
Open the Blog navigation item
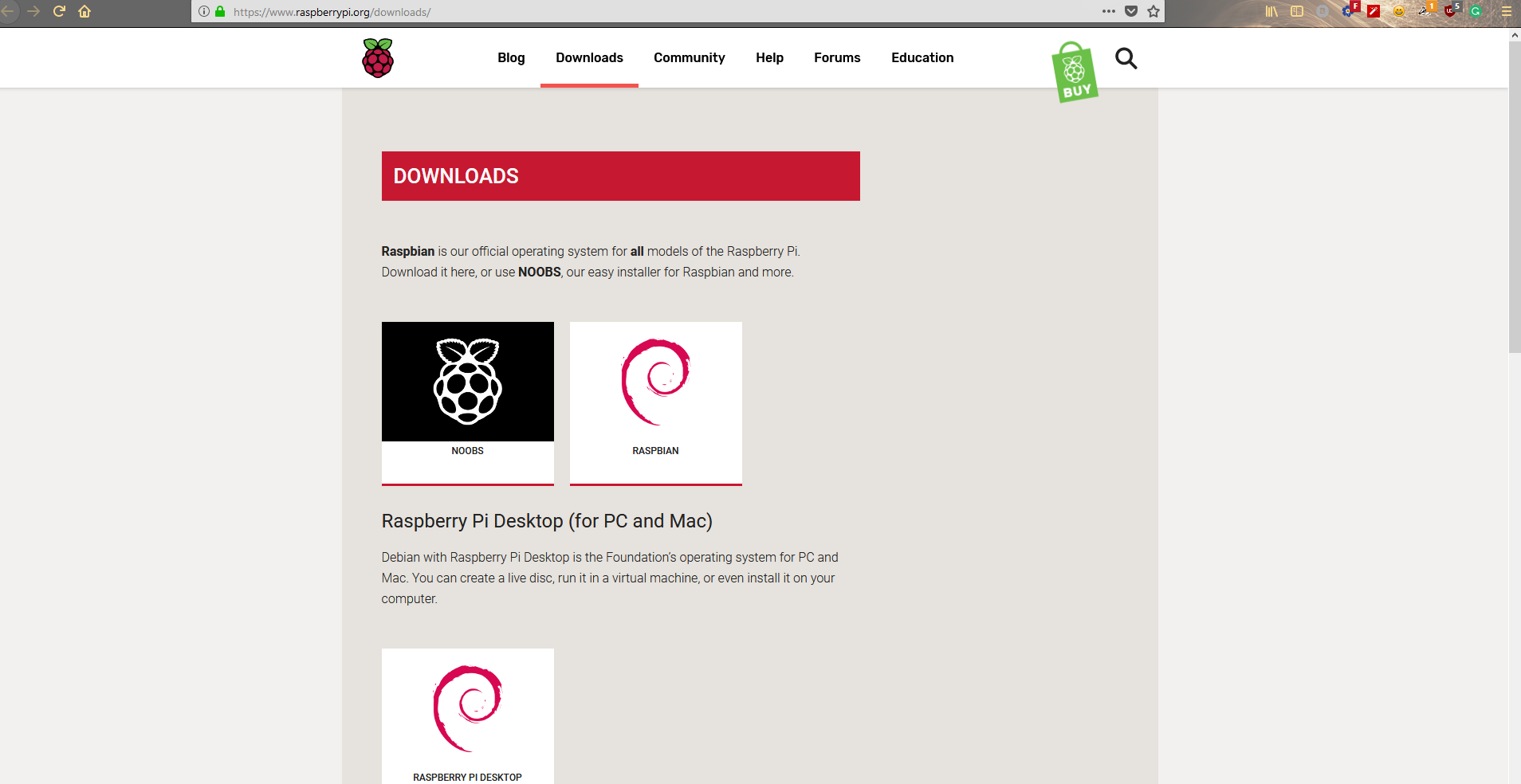(x=511, y=57)
